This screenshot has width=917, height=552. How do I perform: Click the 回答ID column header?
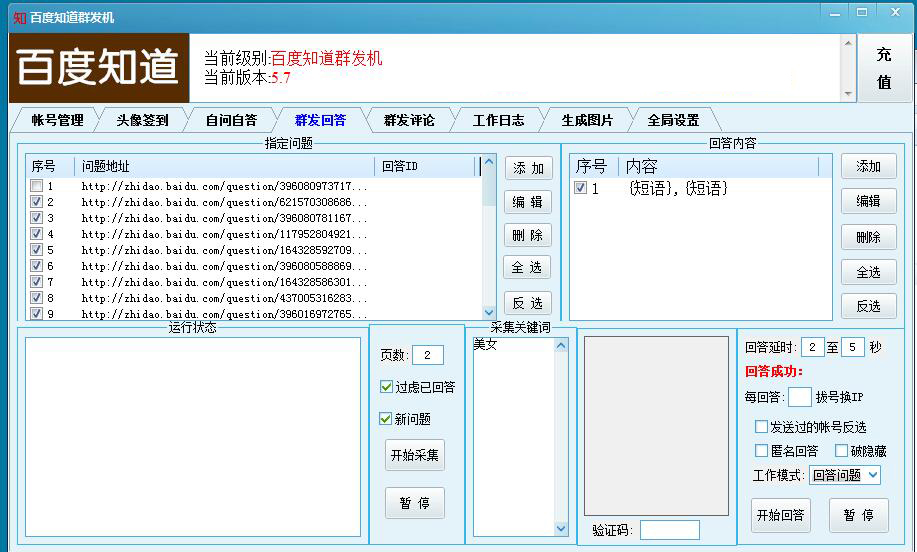[x=425, y=167]
